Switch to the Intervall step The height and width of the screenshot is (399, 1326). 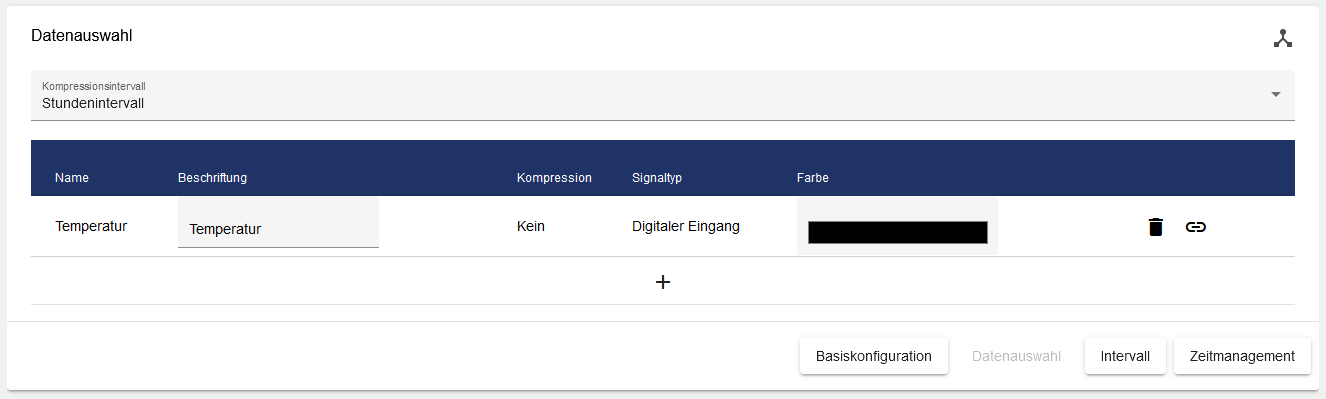coord(1125,356)
